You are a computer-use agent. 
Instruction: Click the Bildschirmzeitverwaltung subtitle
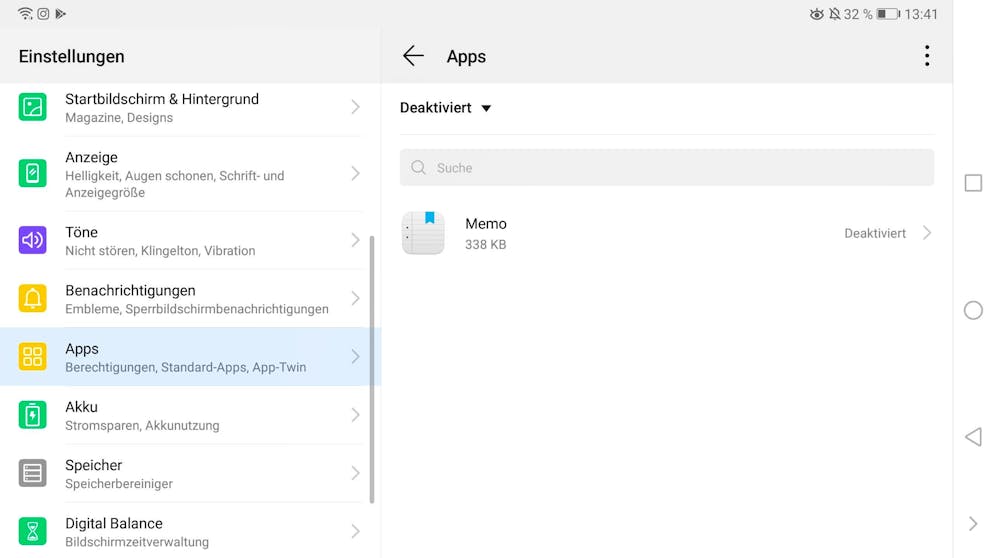click(137, 542)
